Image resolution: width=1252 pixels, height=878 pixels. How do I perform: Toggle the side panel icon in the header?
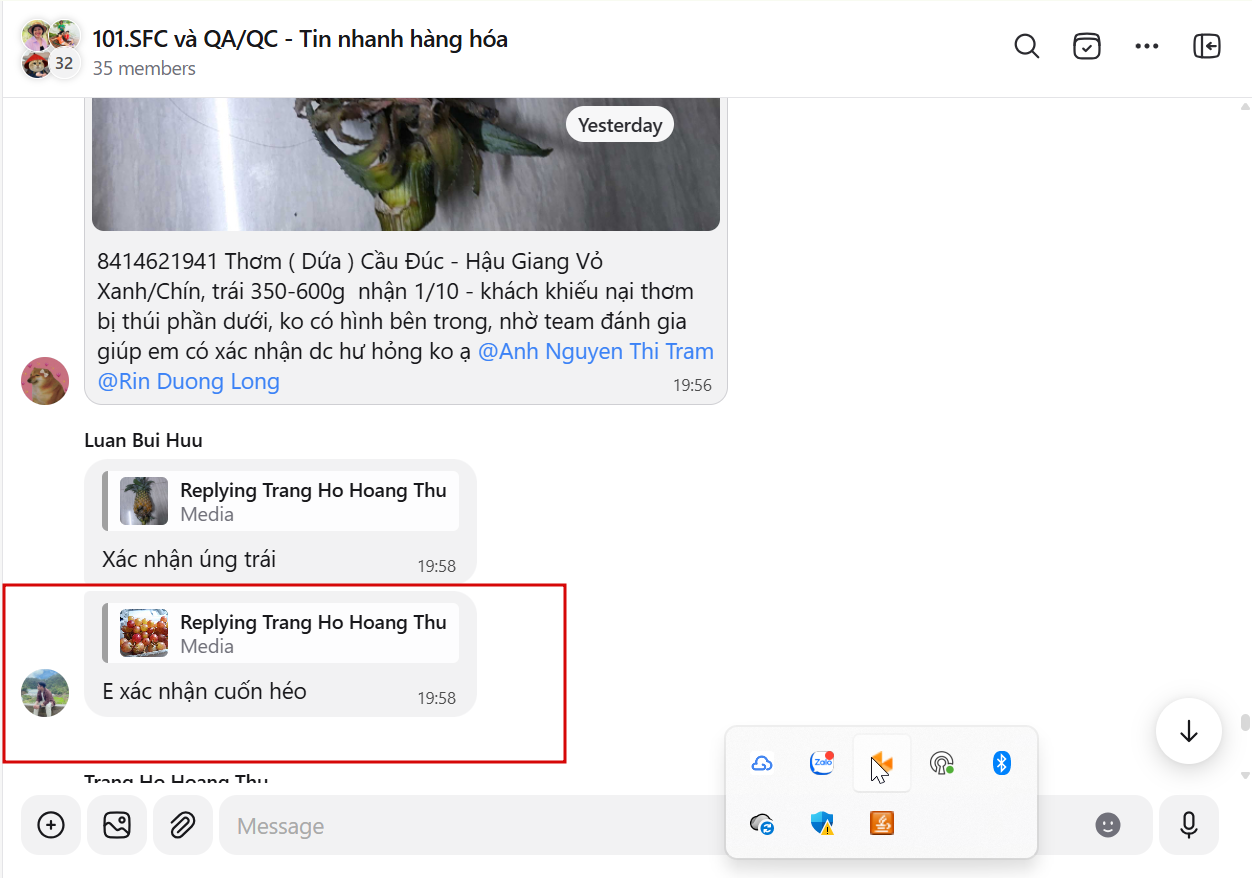click(1207, 47)
